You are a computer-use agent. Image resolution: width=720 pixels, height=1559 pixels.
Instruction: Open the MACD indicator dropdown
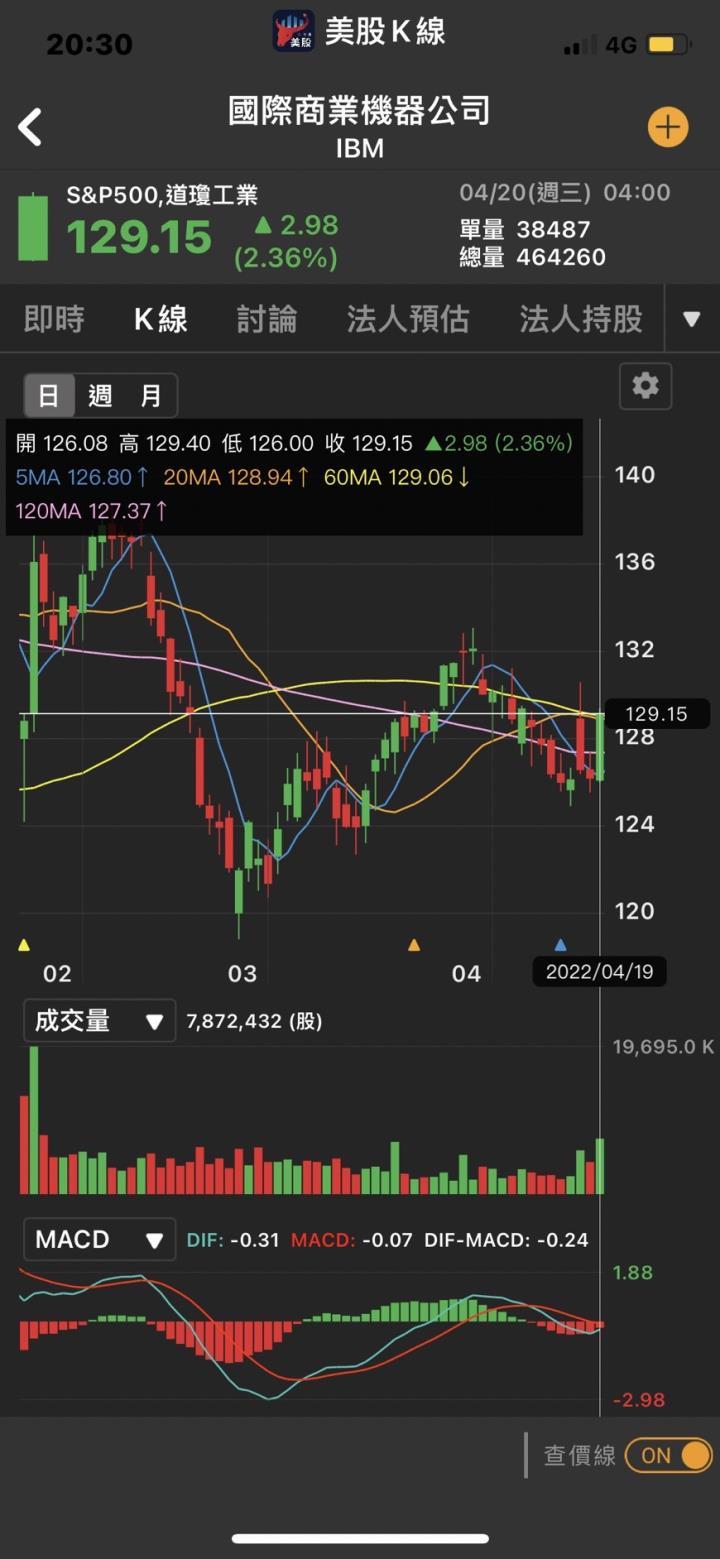click(99, 1239)
